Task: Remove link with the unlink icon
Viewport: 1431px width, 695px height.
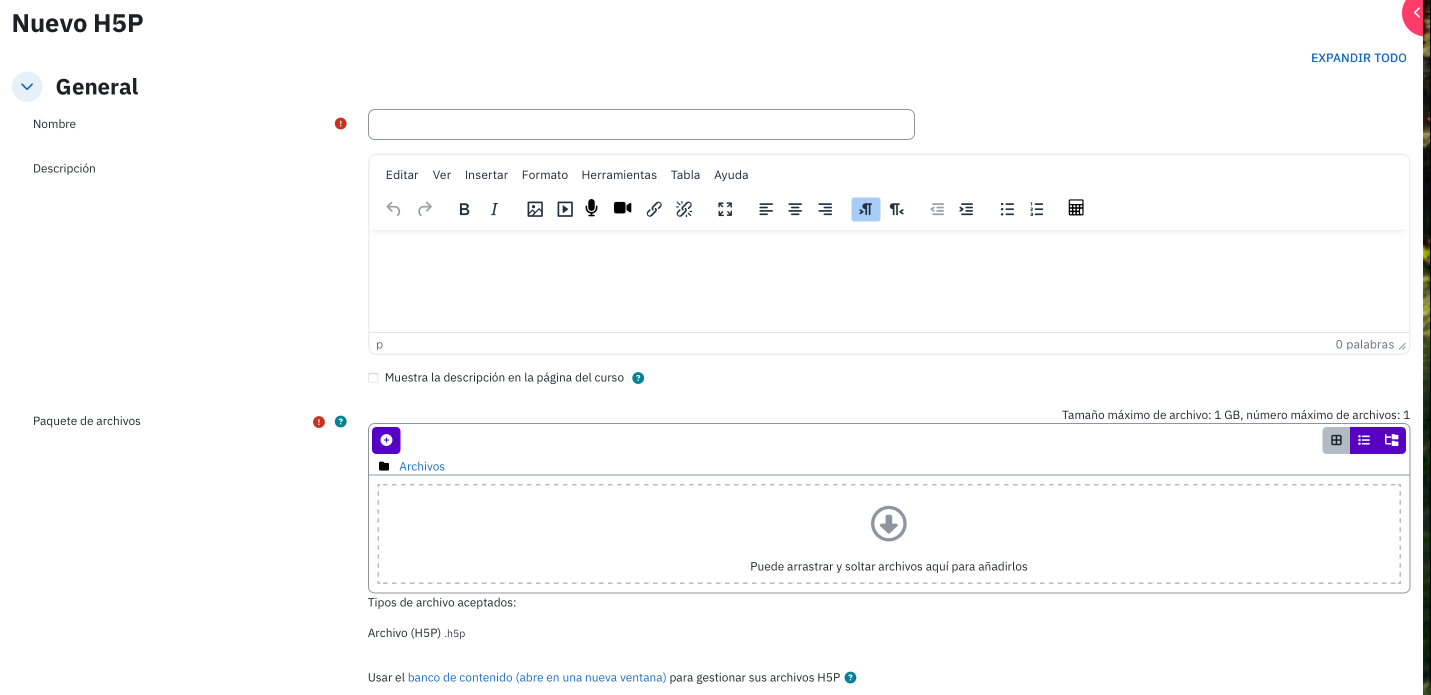Action: coord(684,209)
